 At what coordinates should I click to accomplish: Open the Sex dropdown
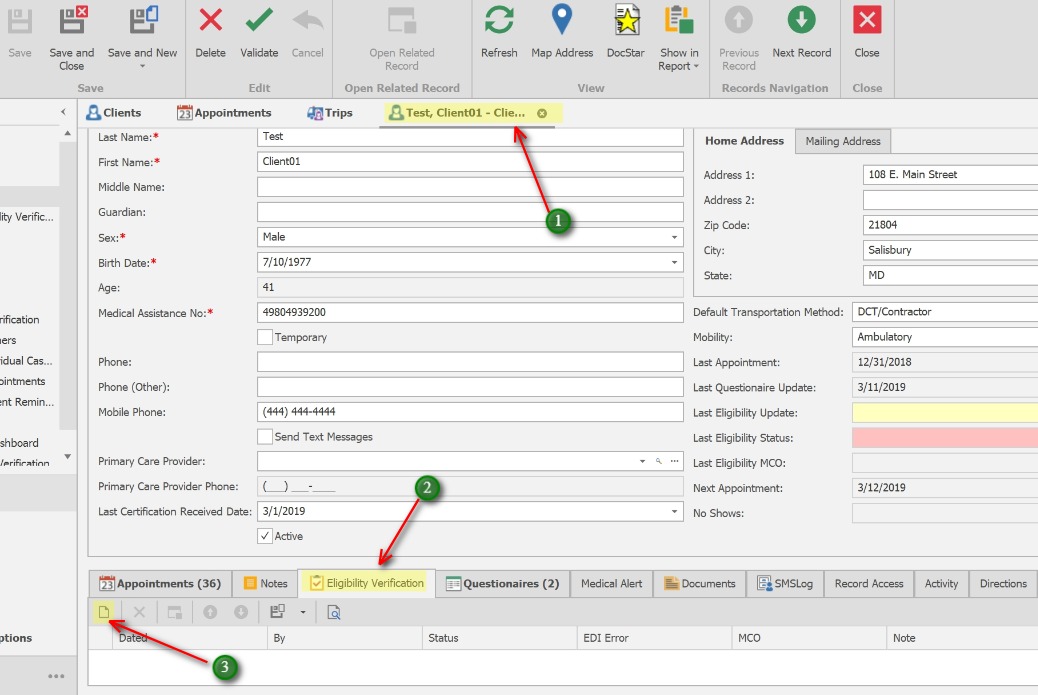674,237
